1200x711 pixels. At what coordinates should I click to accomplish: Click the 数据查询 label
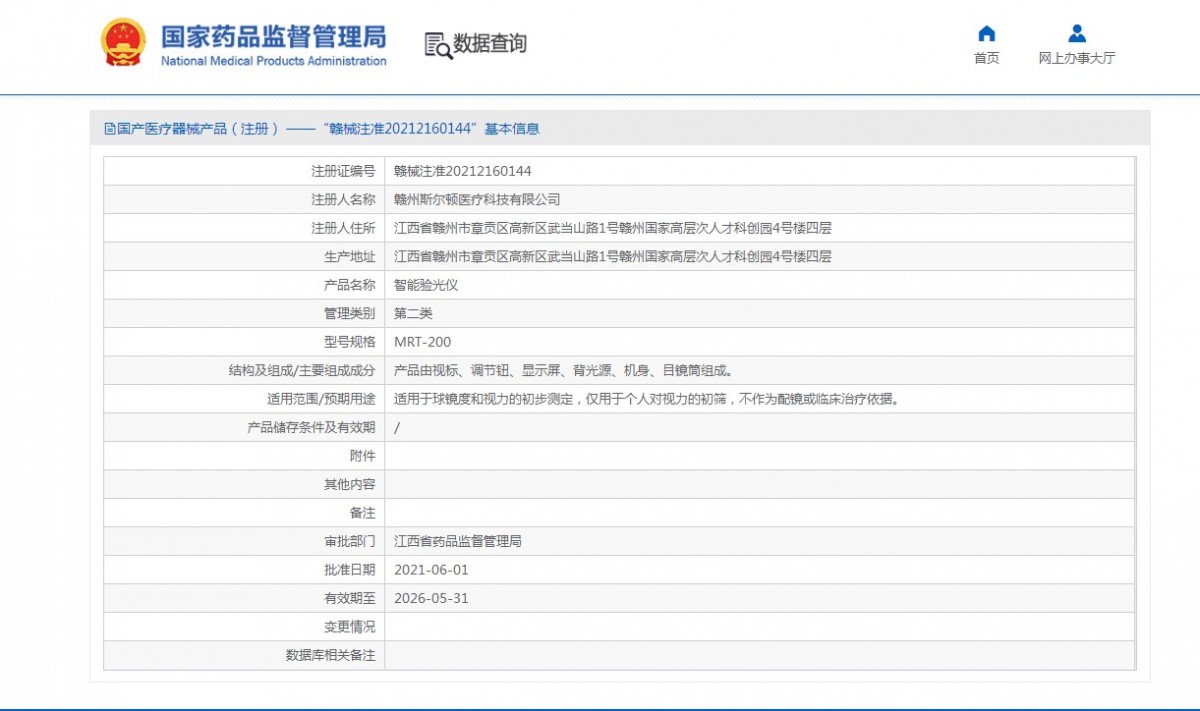tap(490, 44)
